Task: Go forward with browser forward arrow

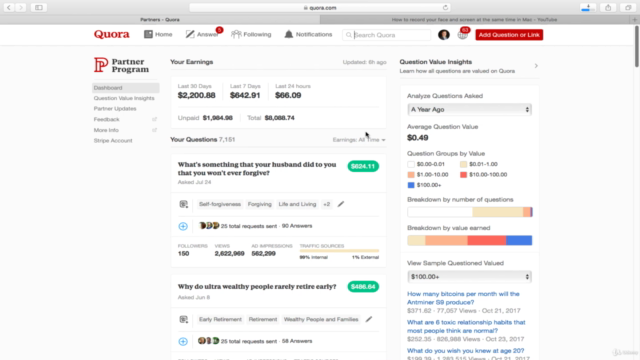Action: (x=21, y=7)
